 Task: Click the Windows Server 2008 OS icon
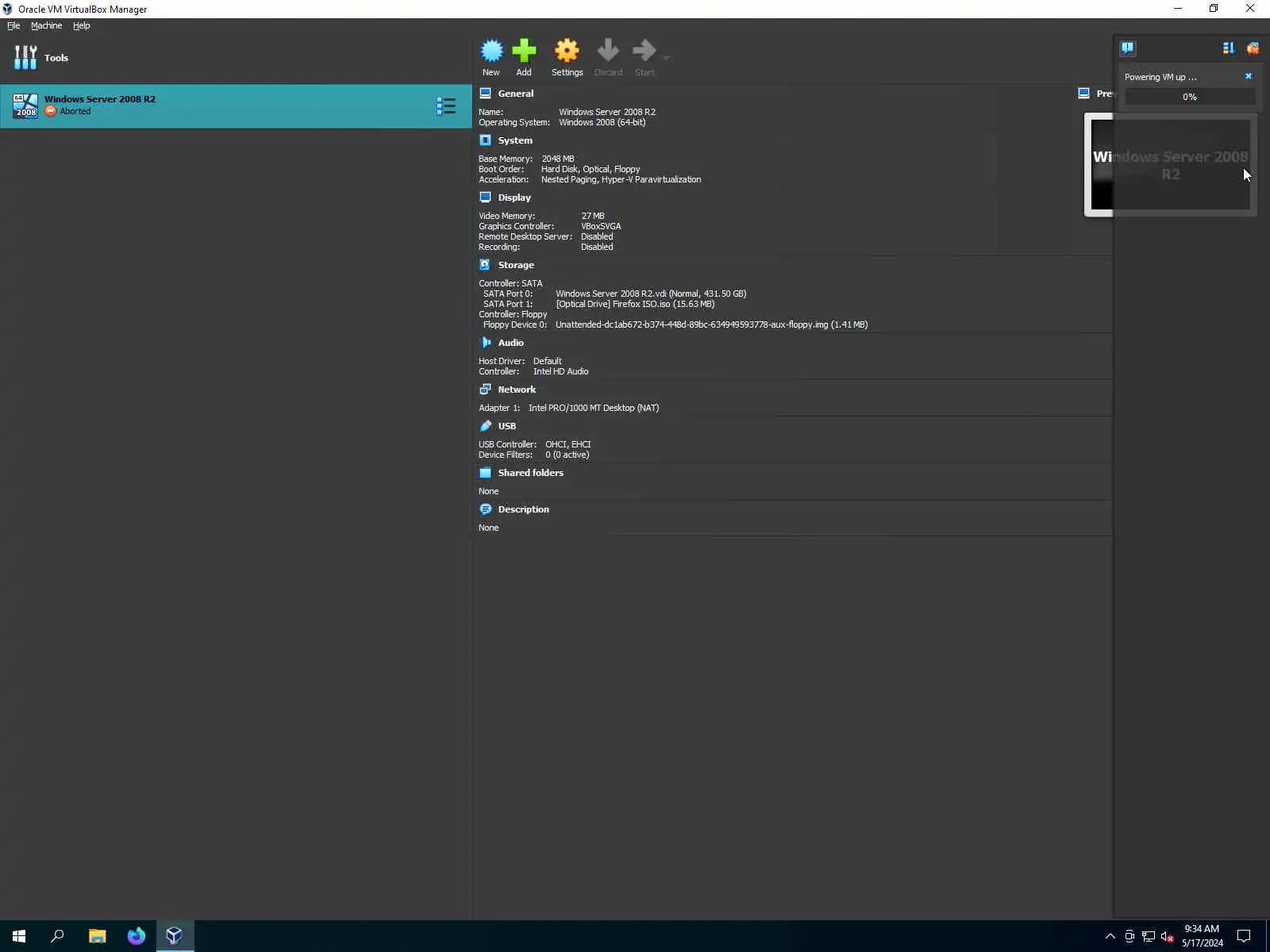point(25,106)
